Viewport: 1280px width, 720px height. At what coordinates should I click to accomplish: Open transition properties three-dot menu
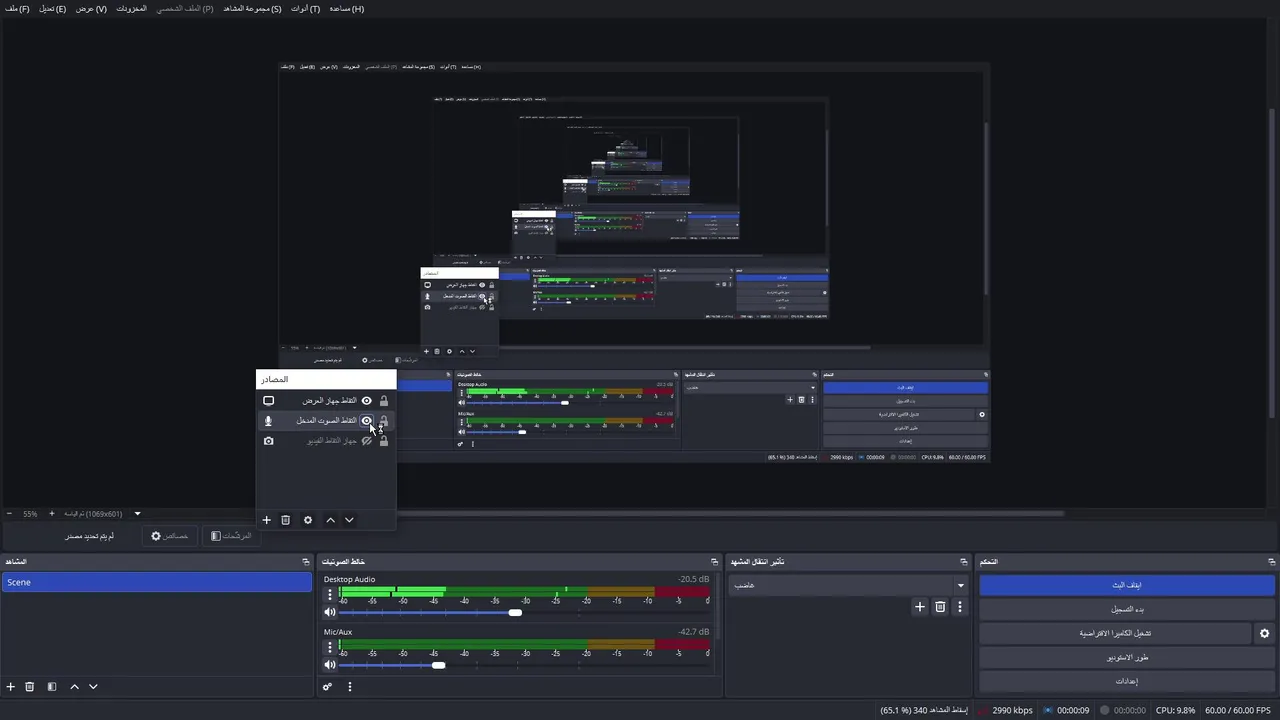[x=960, y=607]
